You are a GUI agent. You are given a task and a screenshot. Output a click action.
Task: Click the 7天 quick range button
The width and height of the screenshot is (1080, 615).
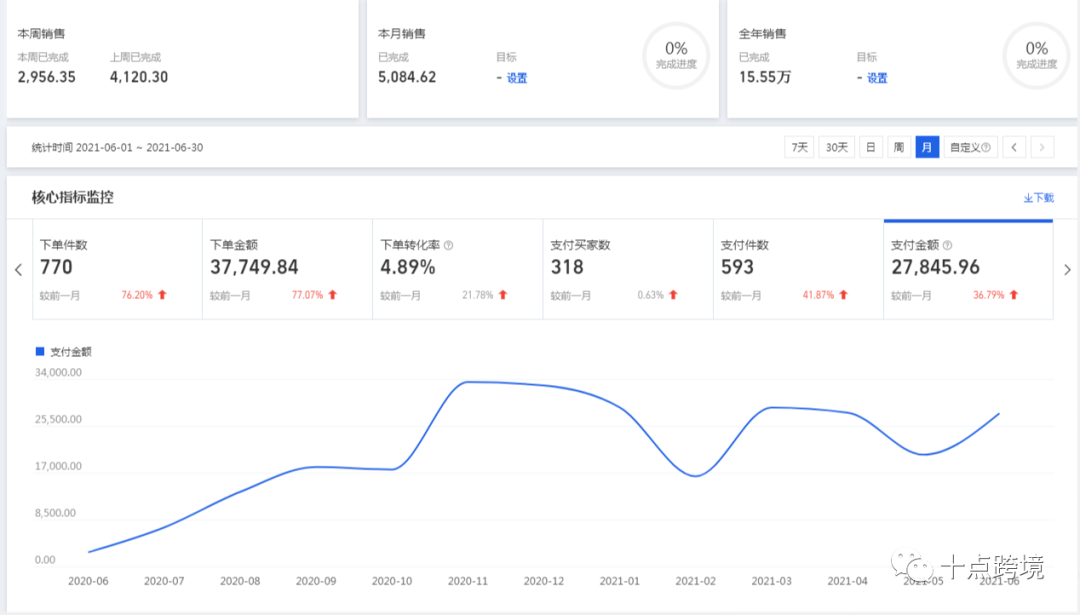click(x=799, y=146)
